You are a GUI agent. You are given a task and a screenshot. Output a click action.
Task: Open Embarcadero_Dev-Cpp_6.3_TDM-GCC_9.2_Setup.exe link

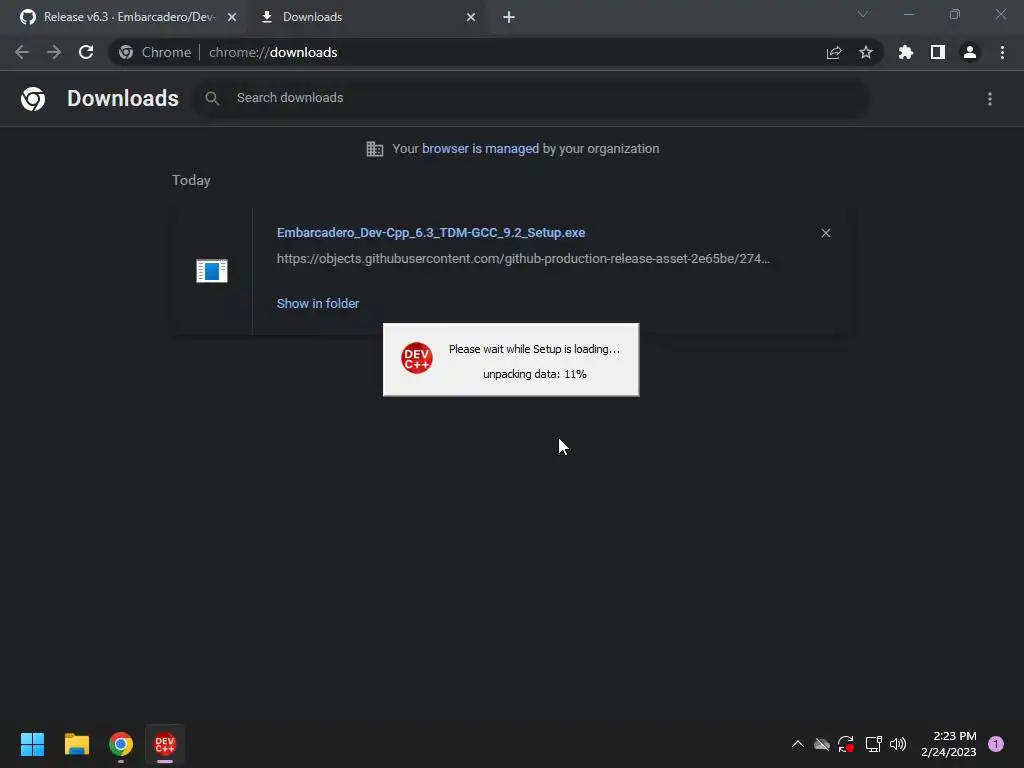pos(430,232)
